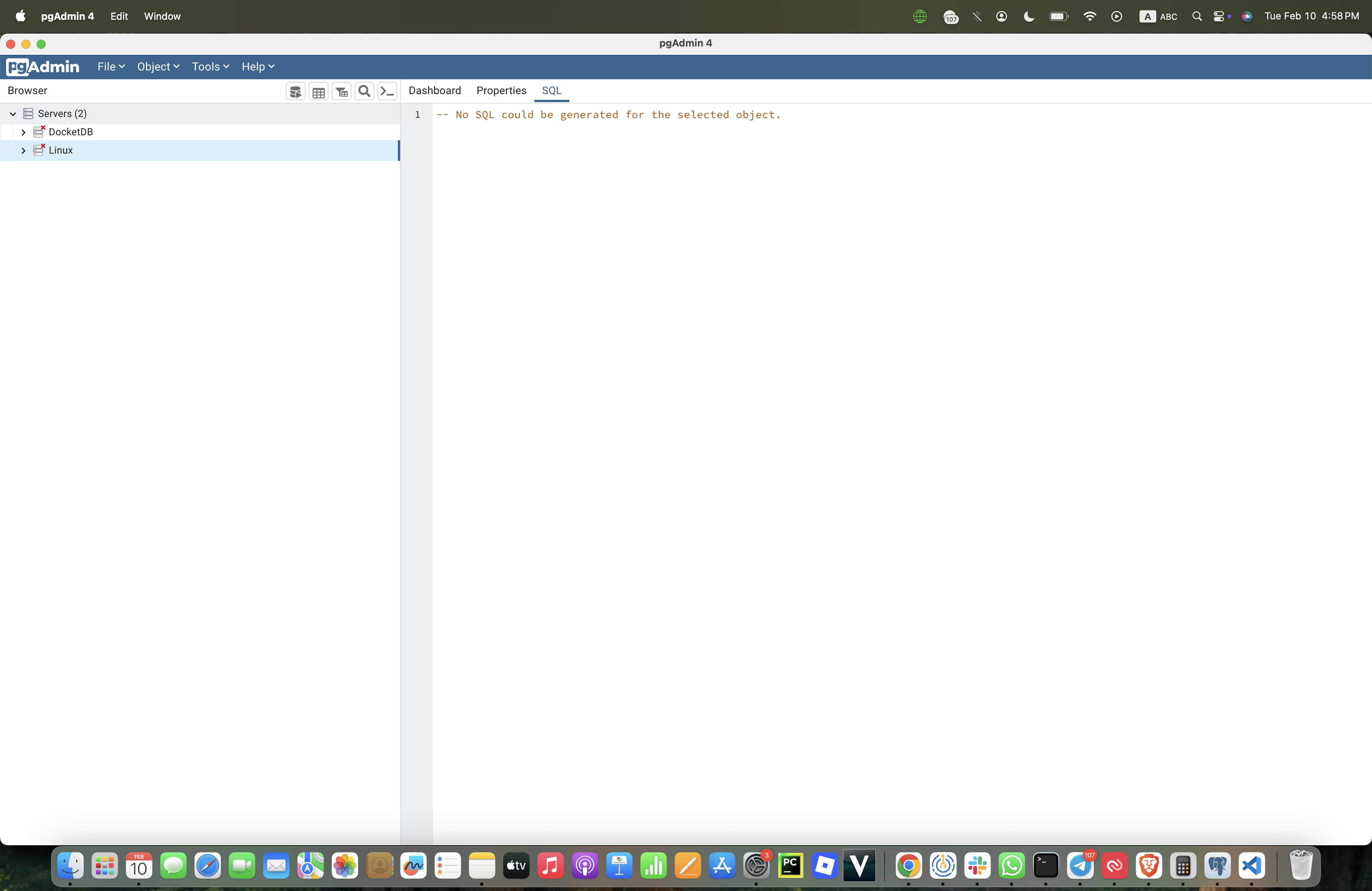Click SQL editor line 1 comment text

click(x=607, y=115)
